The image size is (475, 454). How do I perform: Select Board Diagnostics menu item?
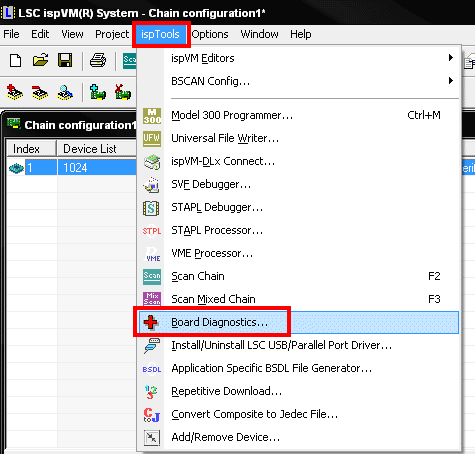[x=299, y=322]
